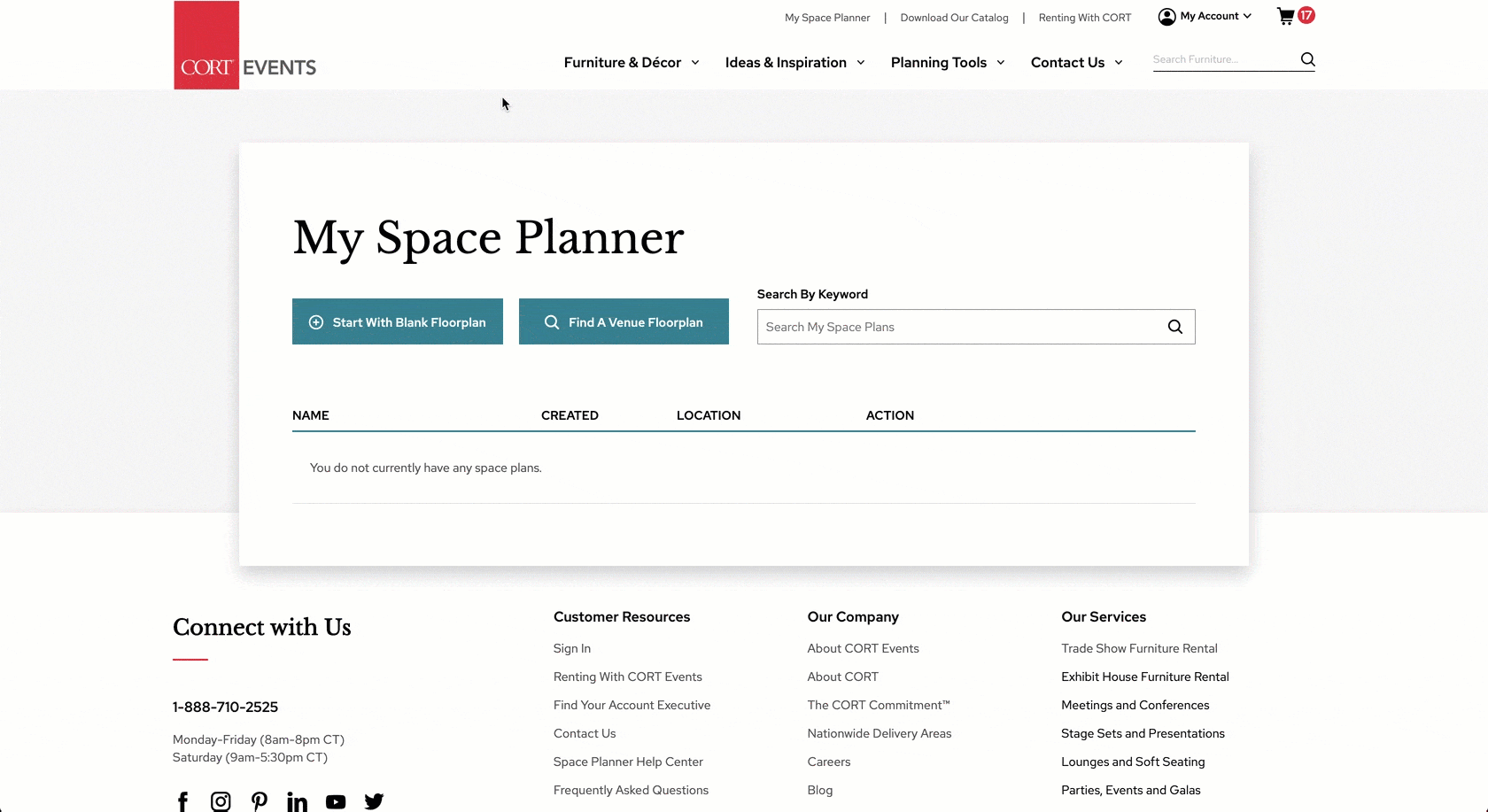Open the footer Sign In link
1488x812 pixels.
(x=572, y=648)
